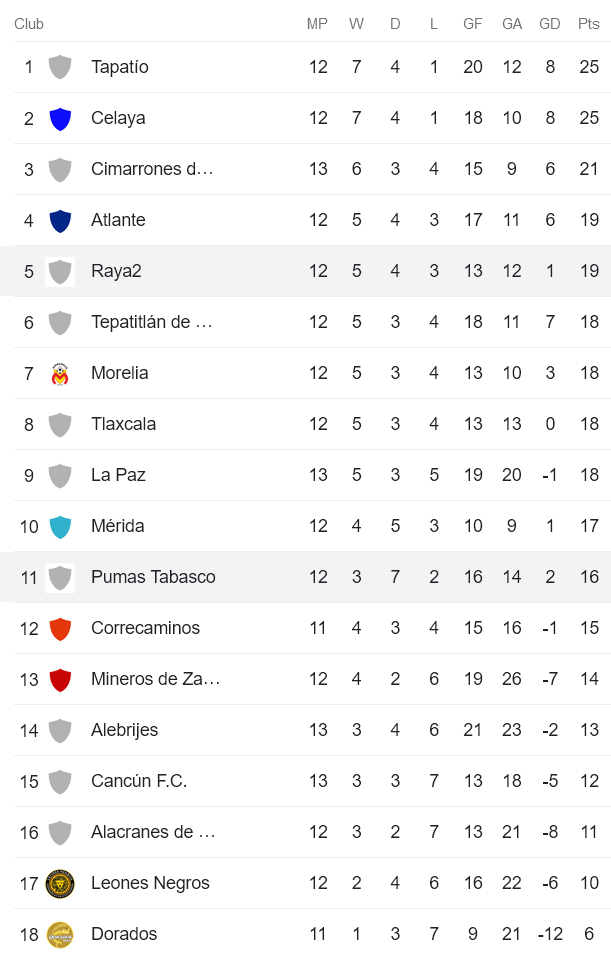Screen dimensions: 611x965
Task: Click the Raya2 crest placeholder
Action: click(60, 271)
